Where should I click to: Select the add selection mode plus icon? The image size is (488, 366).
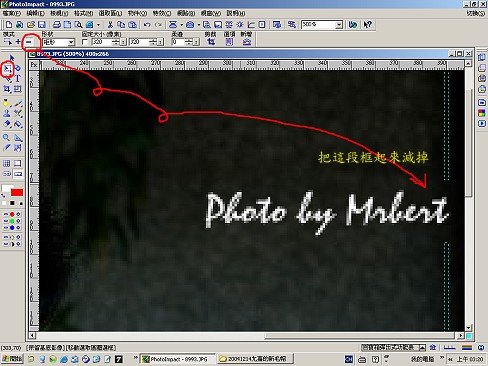[x=18, y=42]
